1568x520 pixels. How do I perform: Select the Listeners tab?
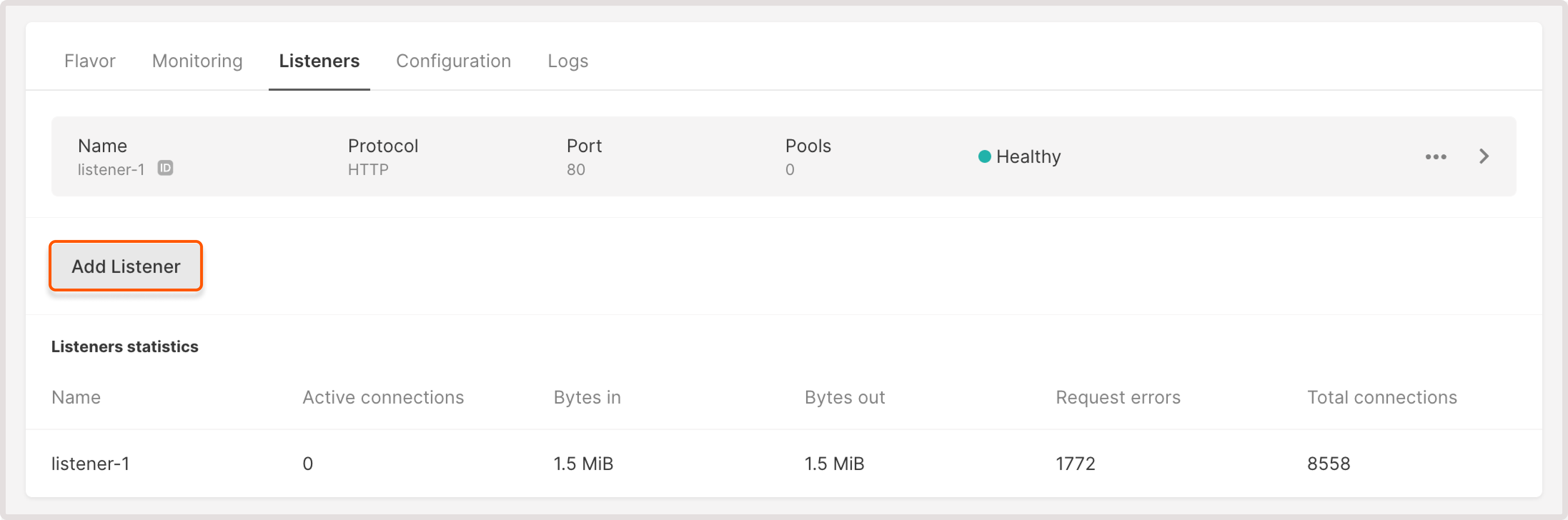coord(319,61)
